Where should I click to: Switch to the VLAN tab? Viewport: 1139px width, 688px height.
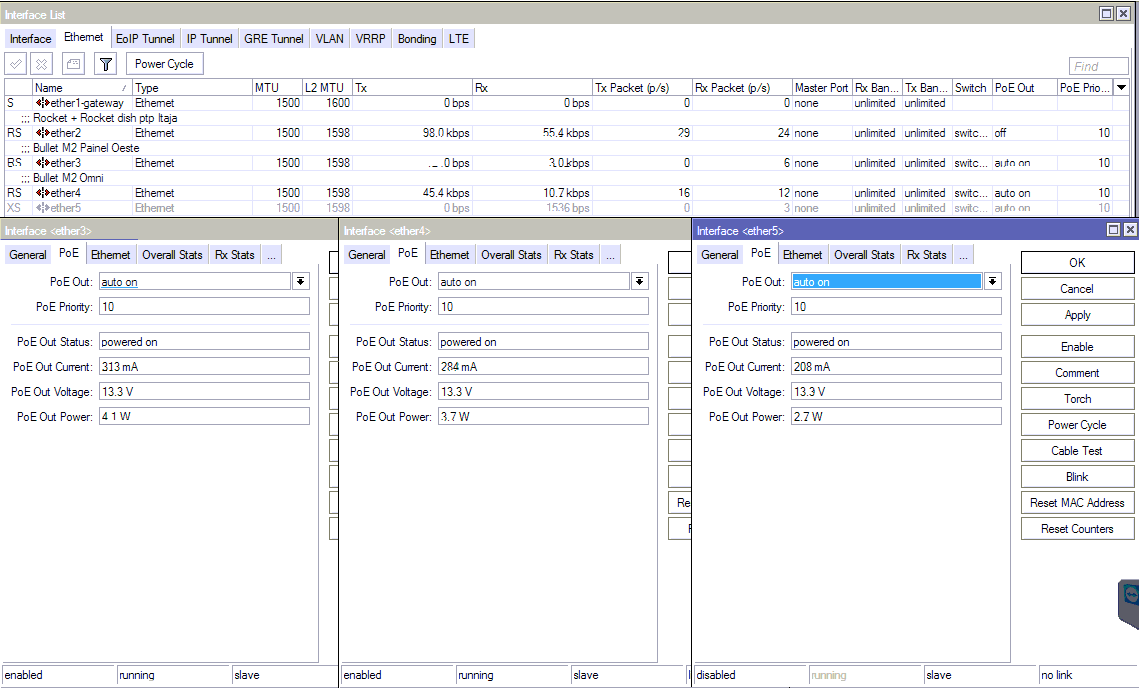point(329,39)
